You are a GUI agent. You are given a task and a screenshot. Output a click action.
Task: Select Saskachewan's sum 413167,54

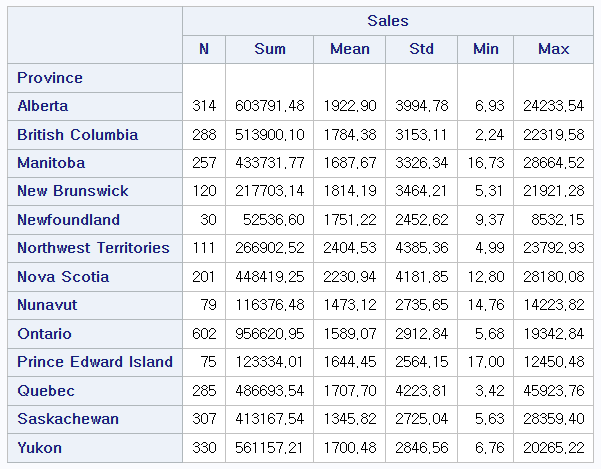point(269,419)
